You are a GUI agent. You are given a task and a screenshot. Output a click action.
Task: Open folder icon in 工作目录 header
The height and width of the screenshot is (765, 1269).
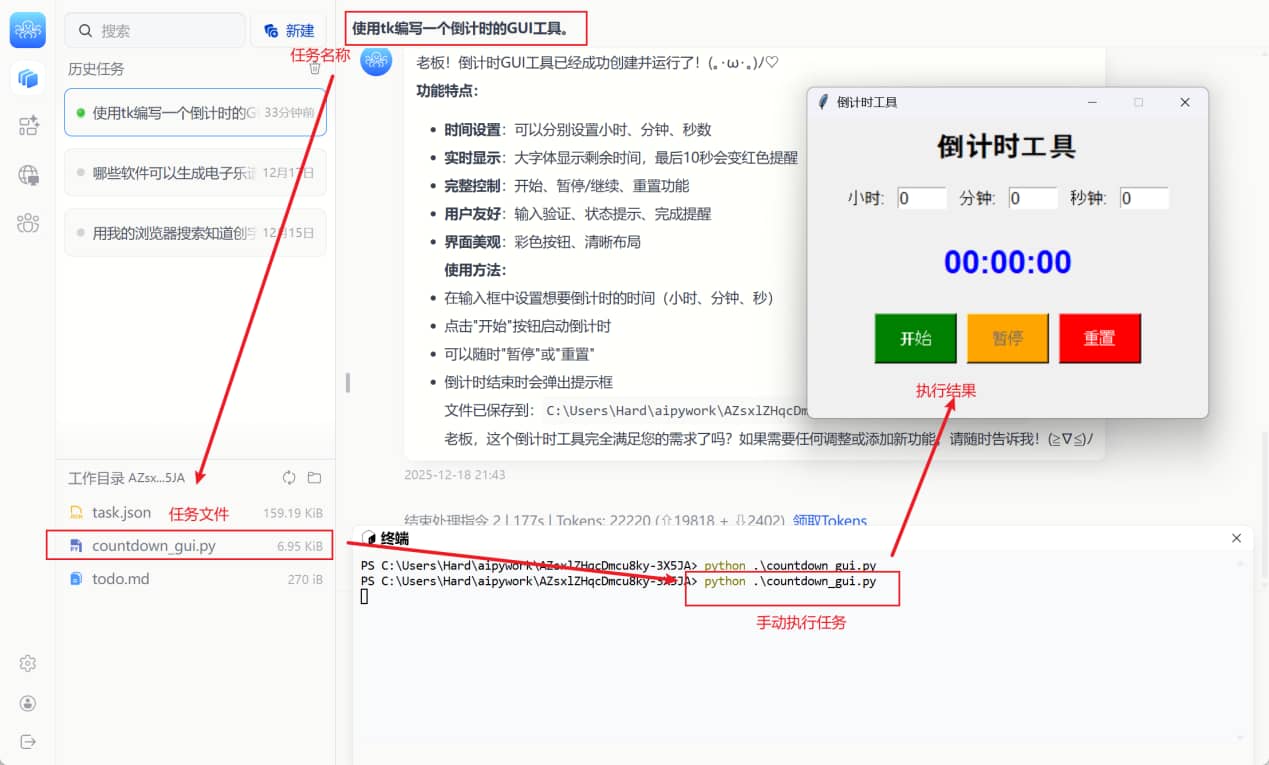tap(314, 477)
